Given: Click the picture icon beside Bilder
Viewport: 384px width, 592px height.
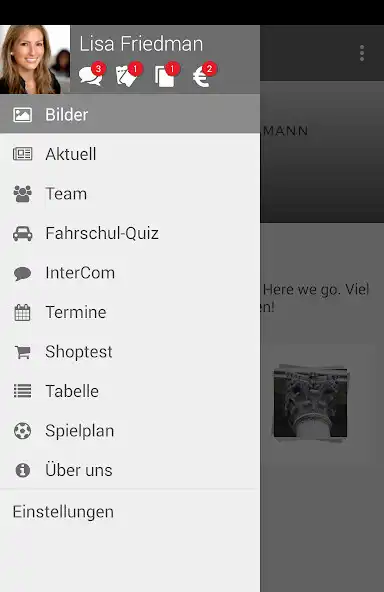Looking at the screenshot, I should [23, 115].
